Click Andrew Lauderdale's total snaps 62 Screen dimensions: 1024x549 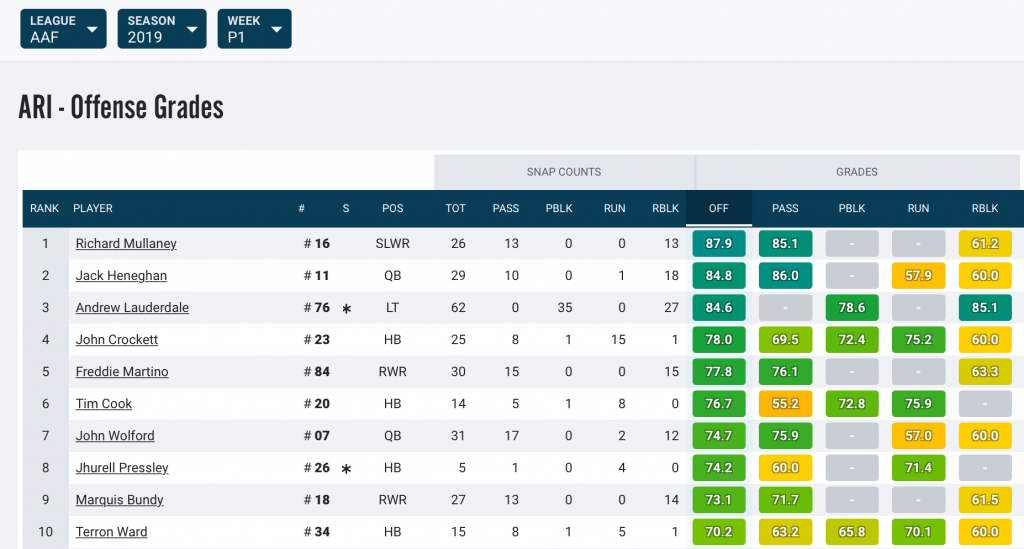pyautogui.click(x=458, y=307)
